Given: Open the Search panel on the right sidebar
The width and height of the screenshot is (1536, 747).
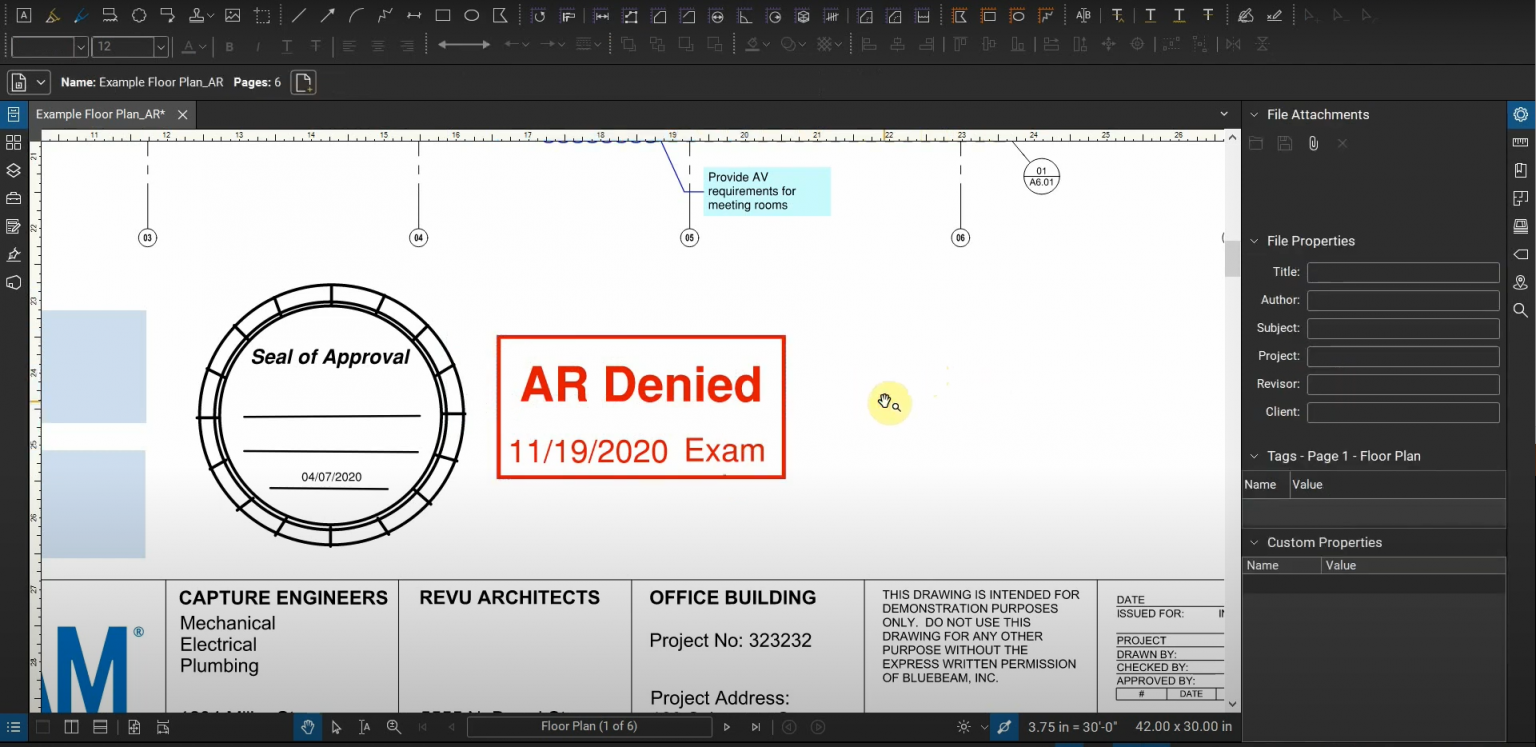Looking at the screenshot, I should [x=1521, y=311].
